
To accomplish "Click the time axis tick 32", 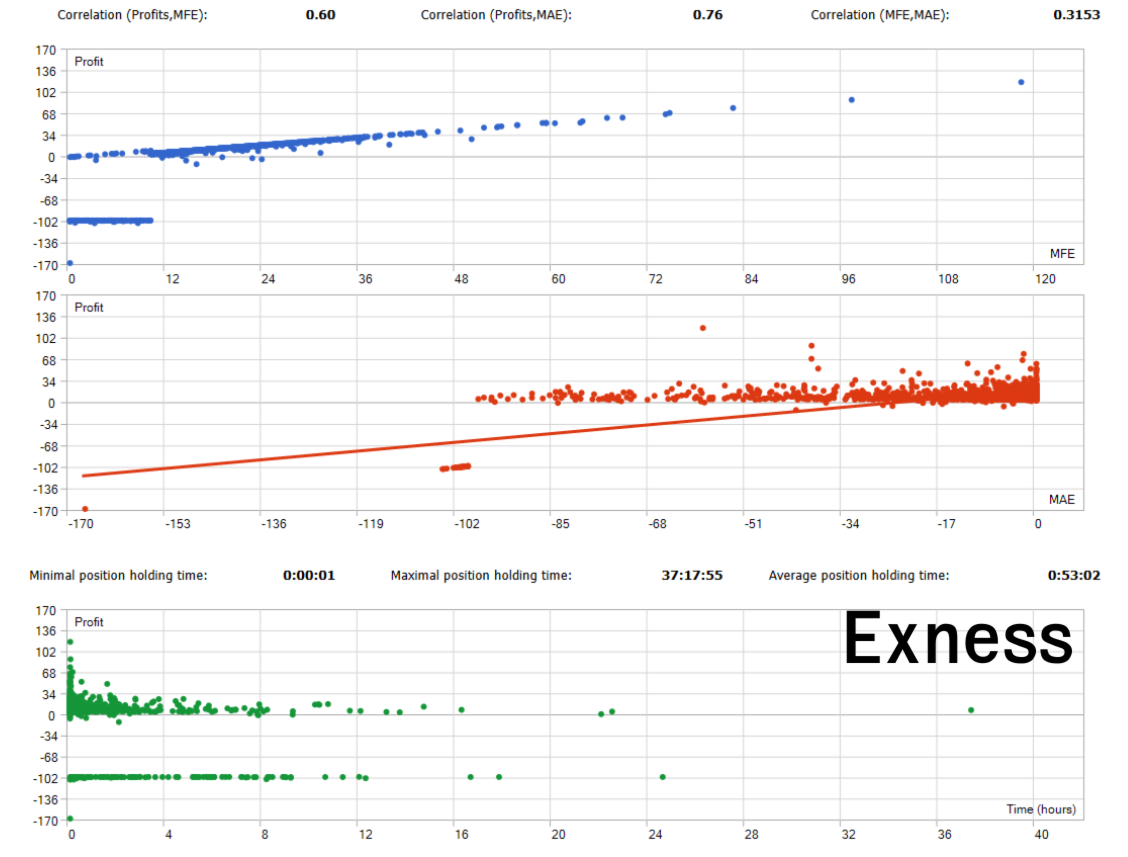I will click(x=849, y=835).
